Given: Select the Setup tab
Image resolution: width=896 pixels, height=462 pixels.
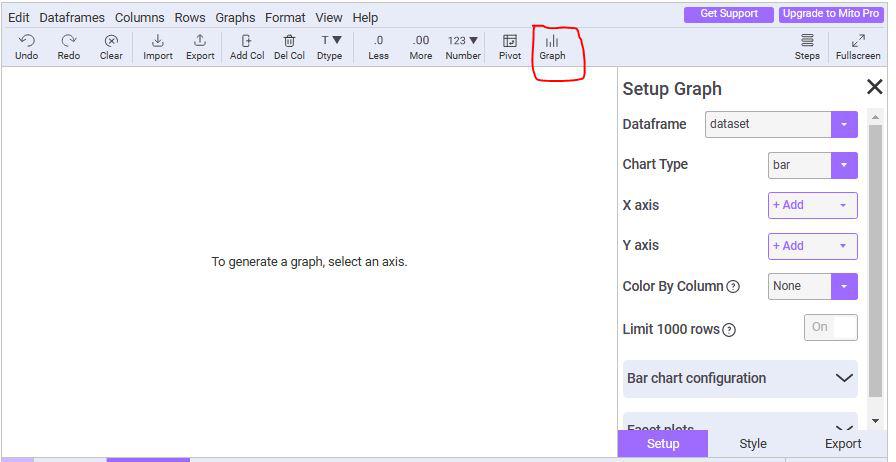Looking at the screenshot, I should (663, 444).
